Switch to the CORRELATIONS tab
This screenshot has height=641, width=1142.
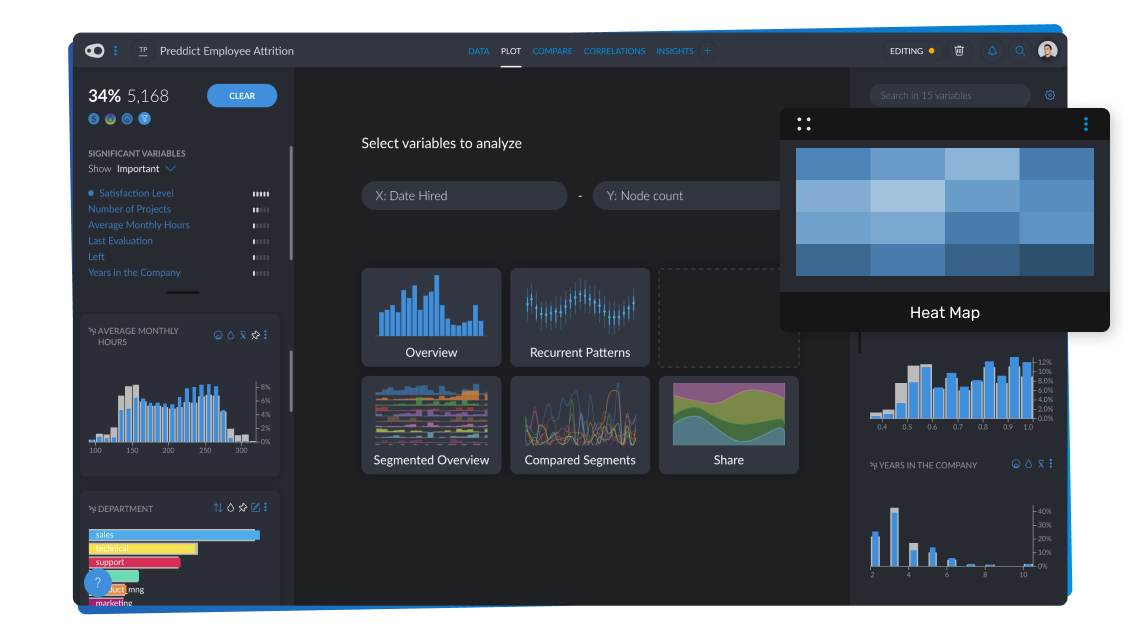(614, 50)
